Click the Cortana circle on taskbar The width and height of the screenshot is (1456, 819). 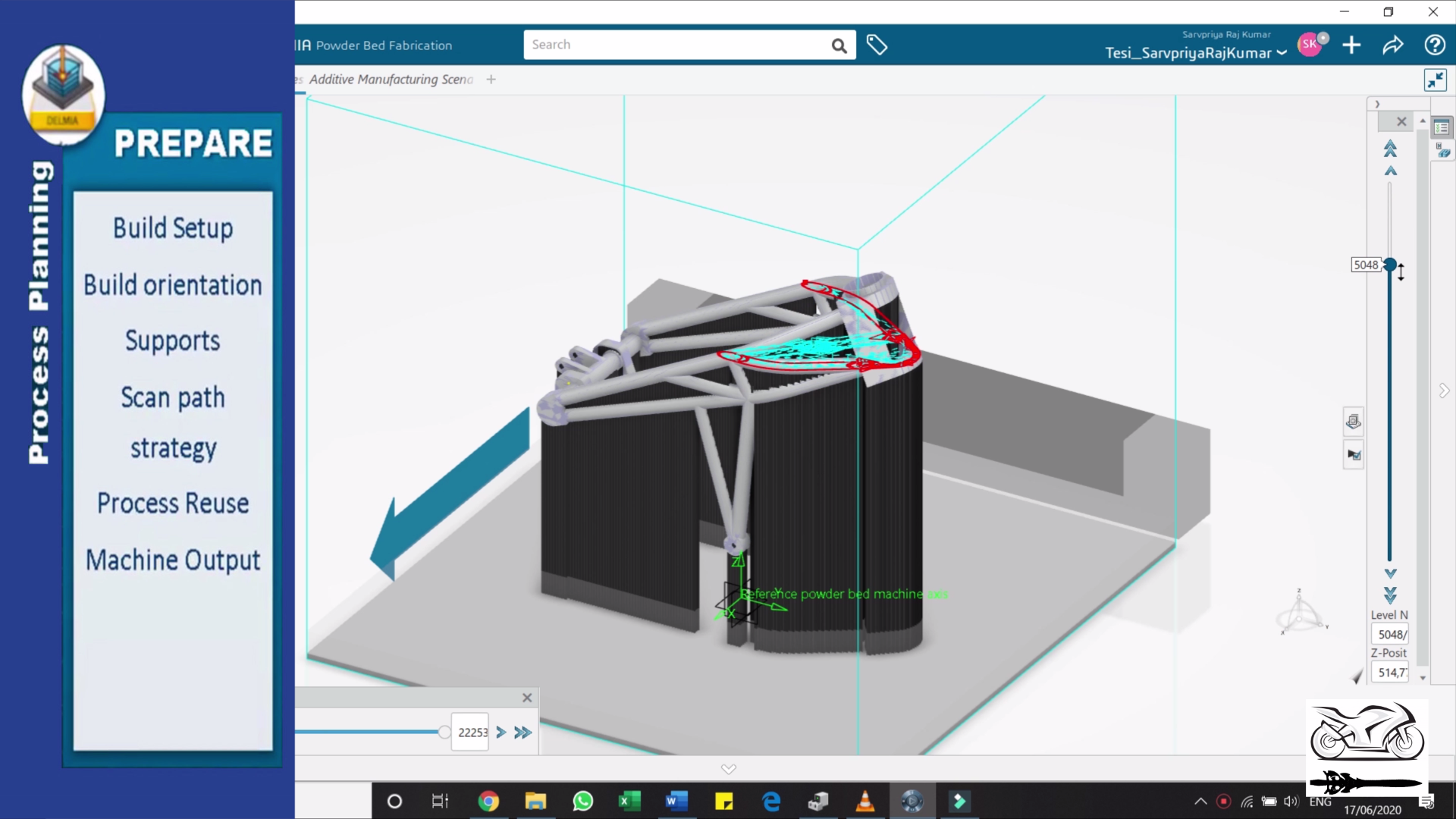[394, 802]
